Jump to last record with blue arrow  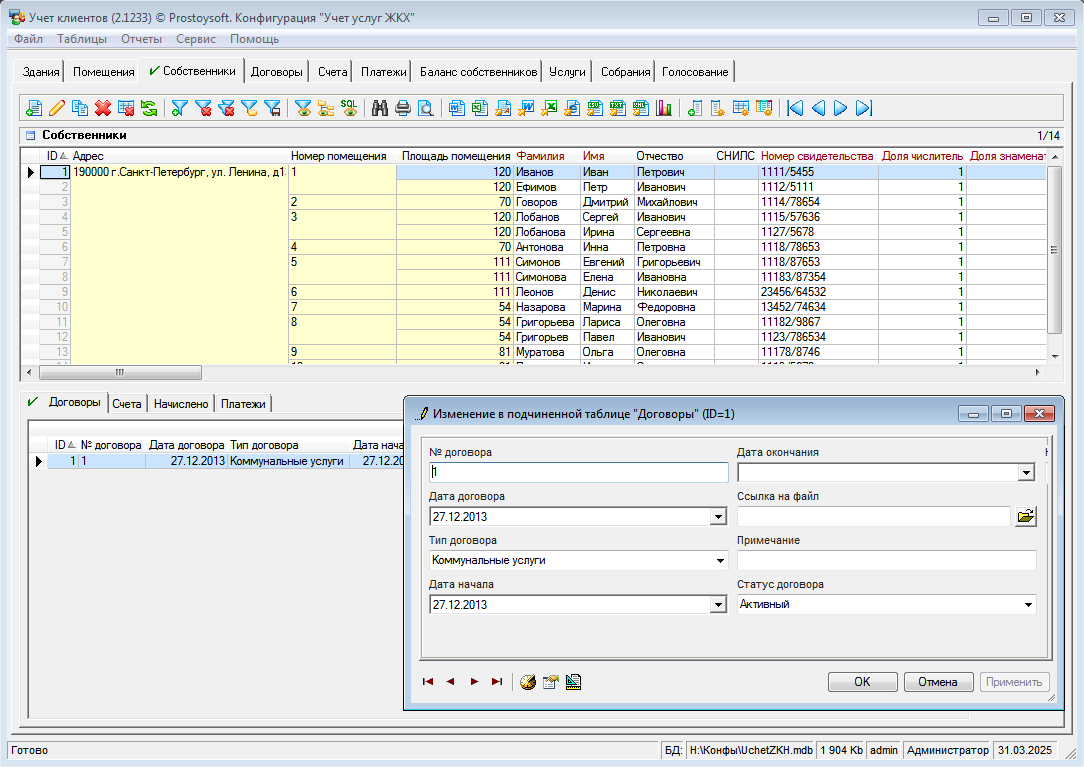click(x=865, y=108)
